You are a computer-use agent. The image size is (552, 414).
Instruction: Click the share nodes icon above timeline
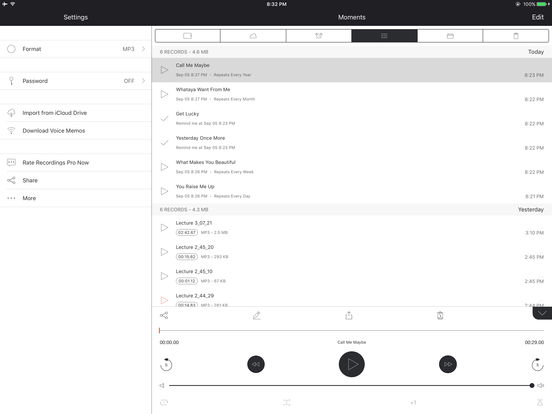tap(164, 315)
